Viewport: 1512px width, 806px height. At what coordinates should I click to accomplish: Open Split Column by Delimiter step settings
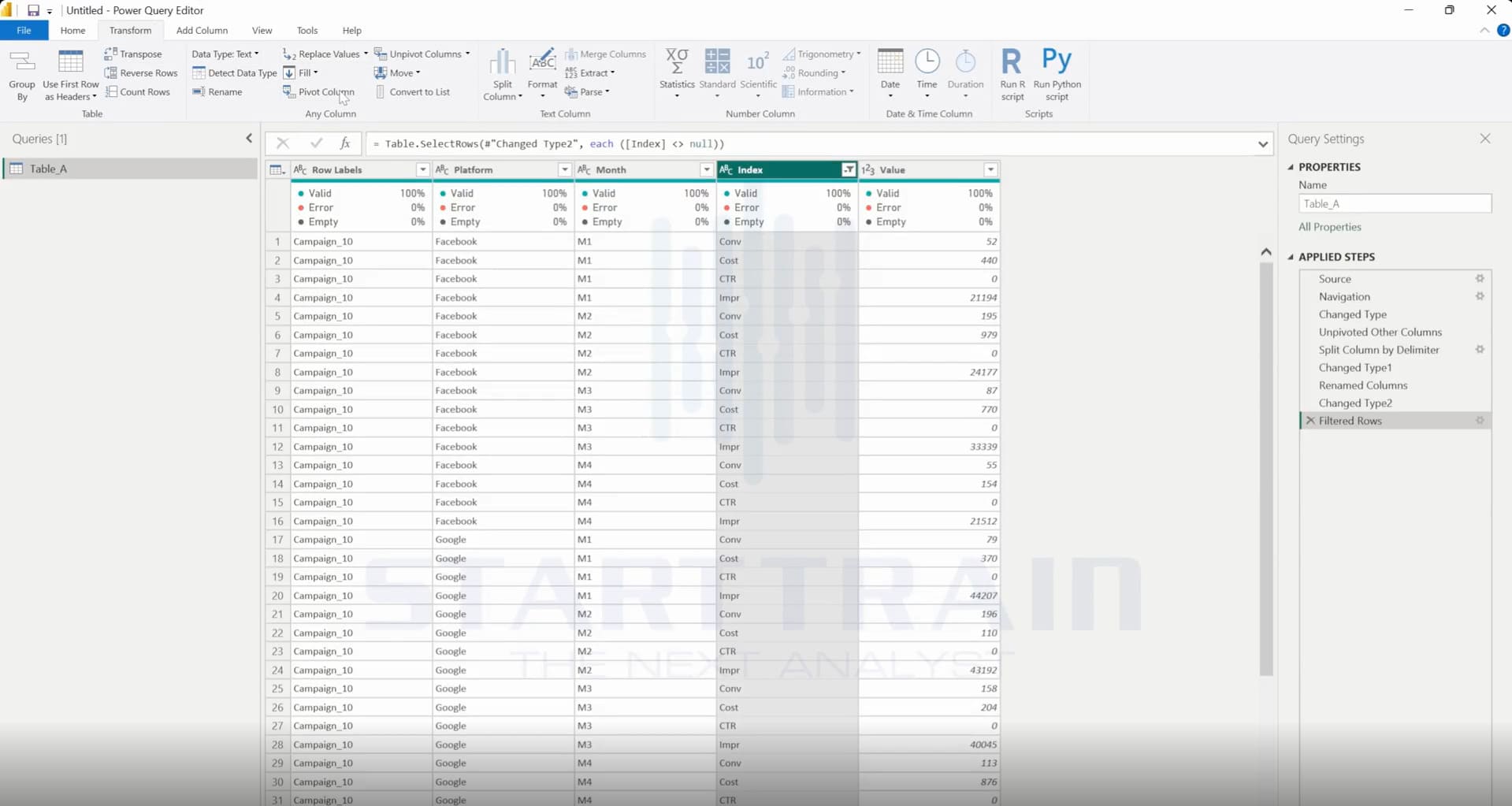[x=1480, y=350]
